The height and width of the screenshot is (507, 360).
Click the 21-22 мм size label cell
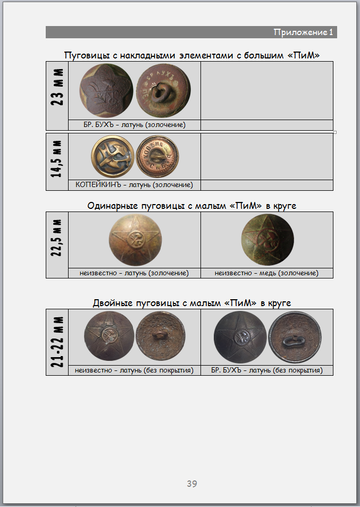coord(57,342)
